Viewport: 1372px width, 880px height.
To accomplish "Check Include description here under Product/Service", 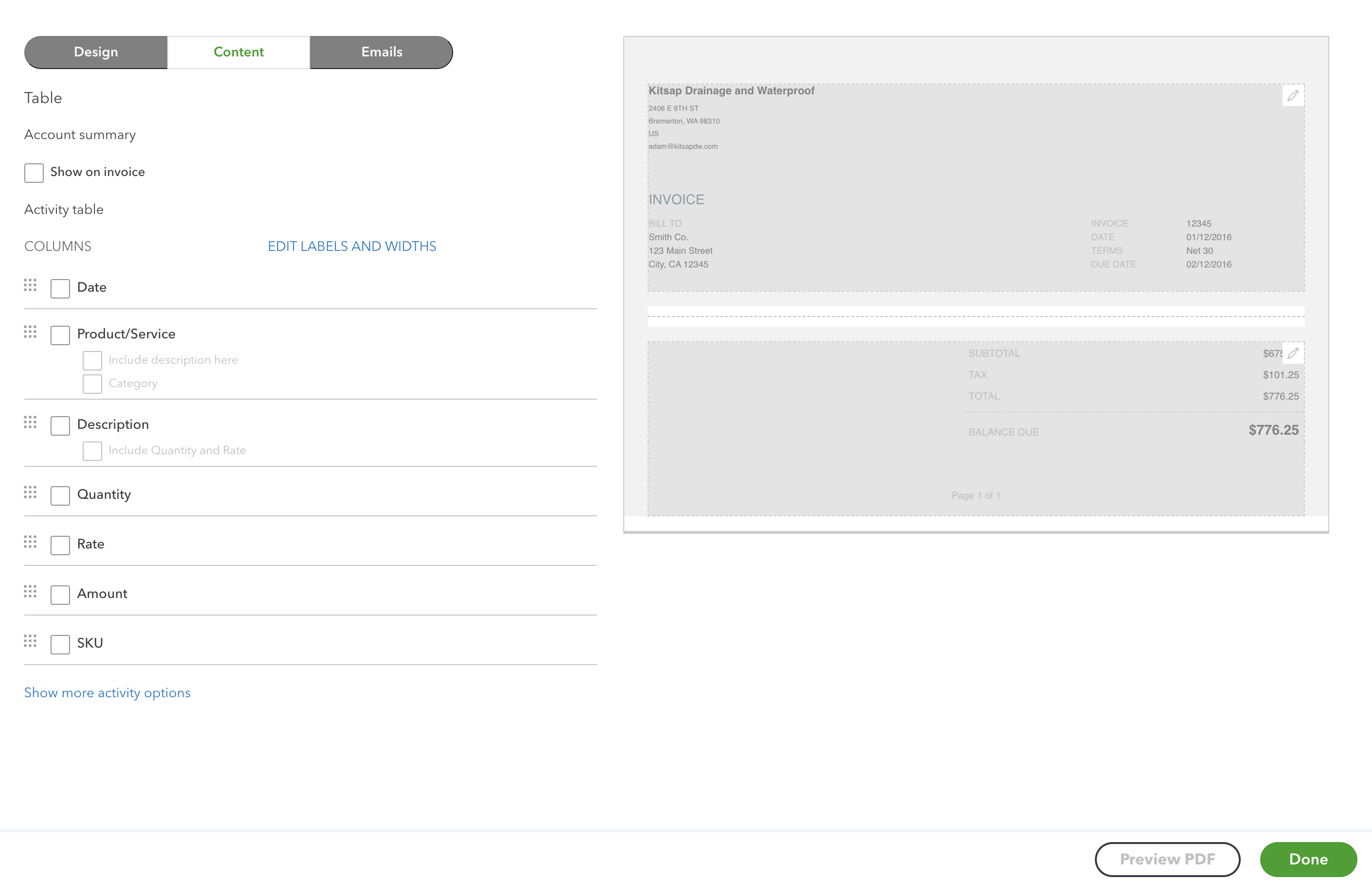I will (92, 360).
